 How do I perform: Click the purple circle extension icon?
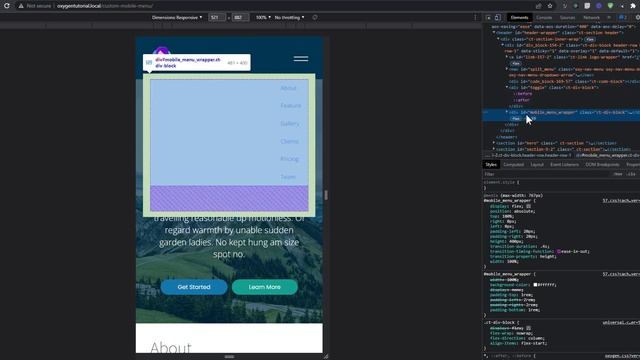599,6
